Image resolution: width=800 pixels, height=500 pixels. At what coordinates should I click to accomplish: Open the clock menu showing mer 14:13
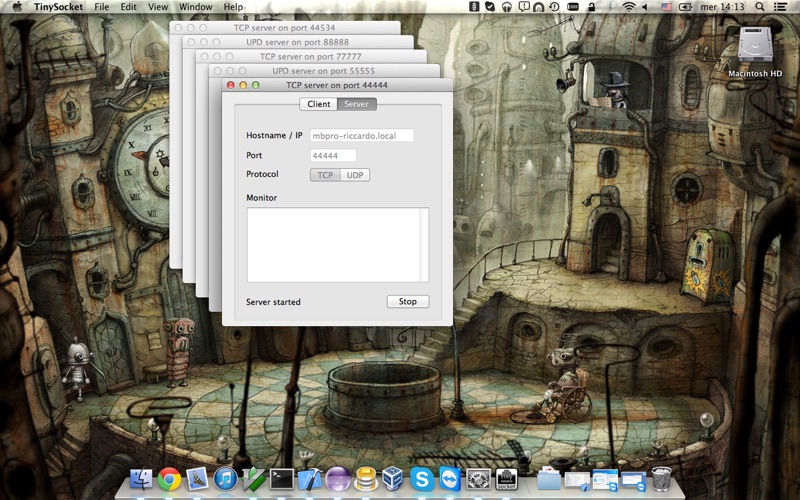[x=722, y=7]
